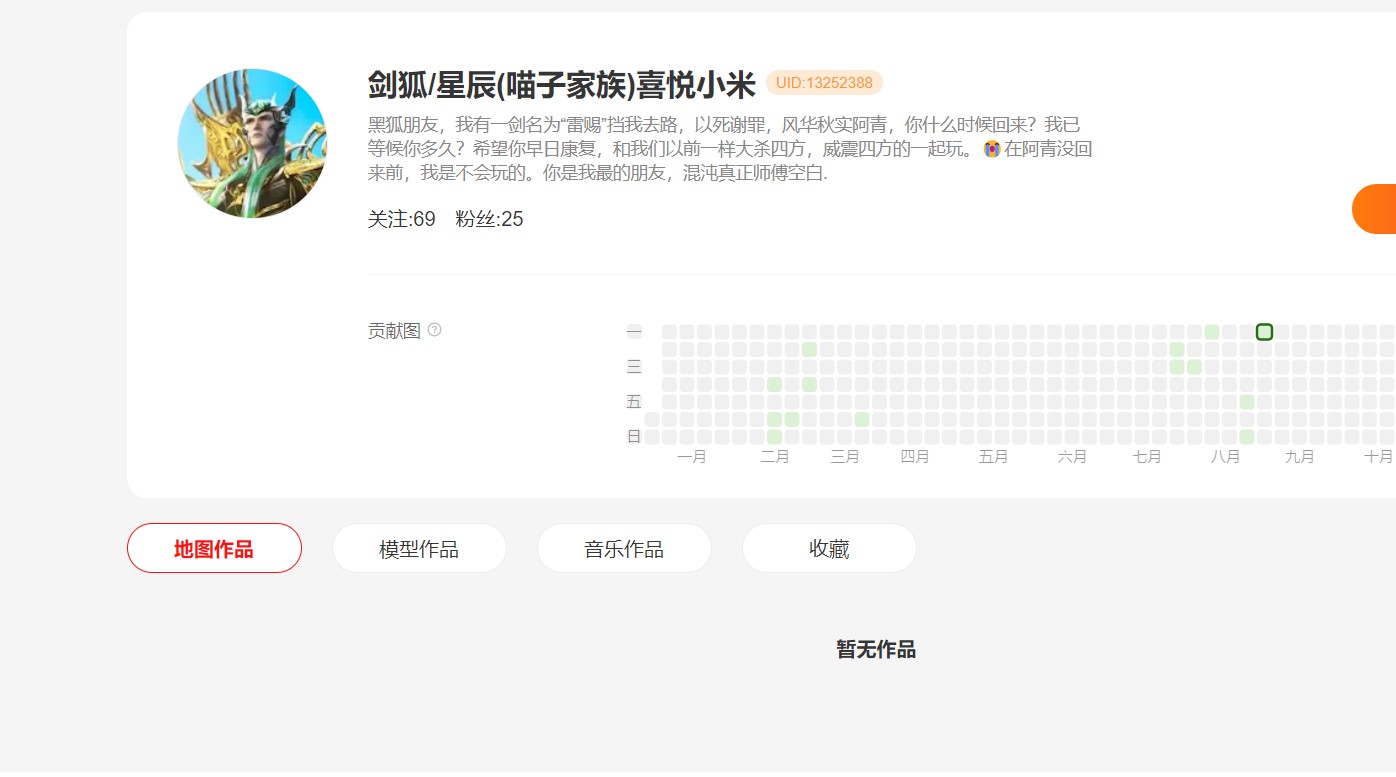1396x777 pixels.
Task: Click the 四月 month label
Action: click(914, 457)
